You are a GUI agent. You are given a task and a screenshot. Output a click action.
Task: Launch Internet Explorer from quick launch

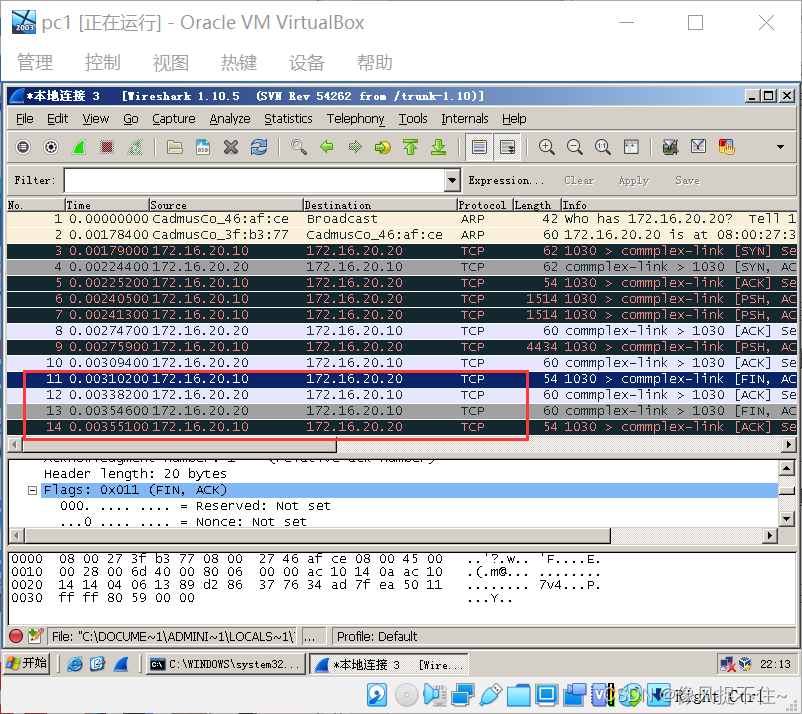75,664
